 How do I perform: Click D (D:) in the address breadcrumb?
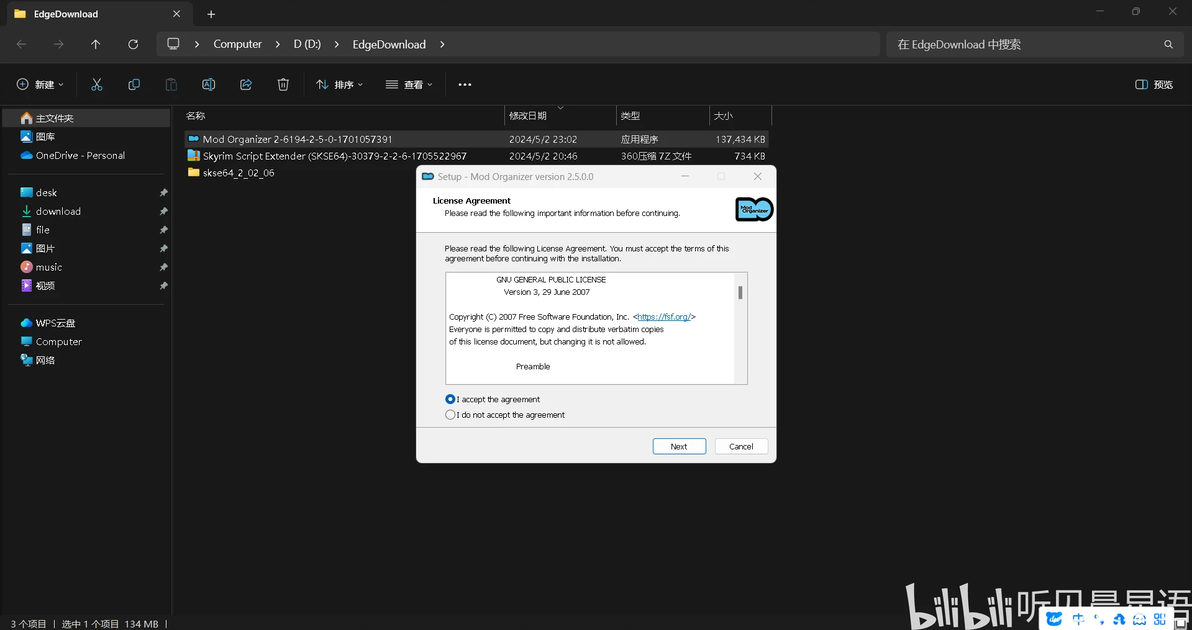(x=307, y=44)
